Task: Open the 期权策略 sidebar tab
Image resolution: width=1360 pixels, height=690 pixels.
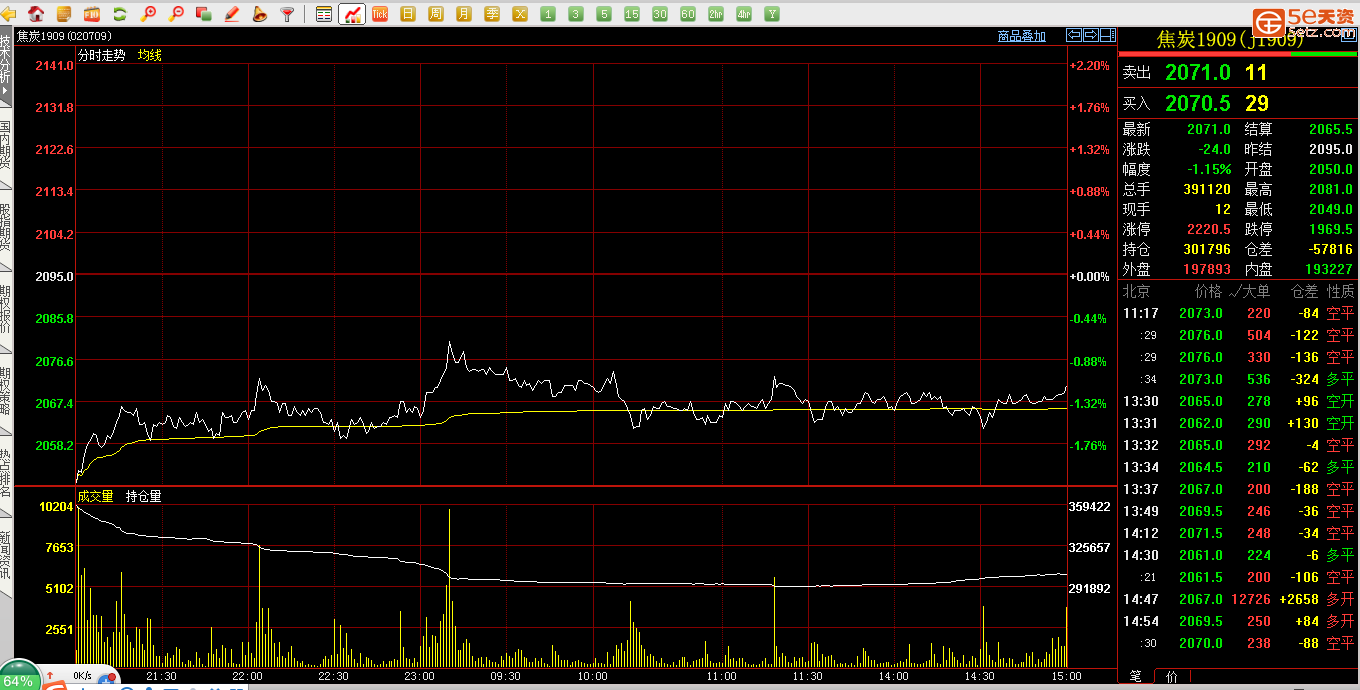Action: click(6, 392)
